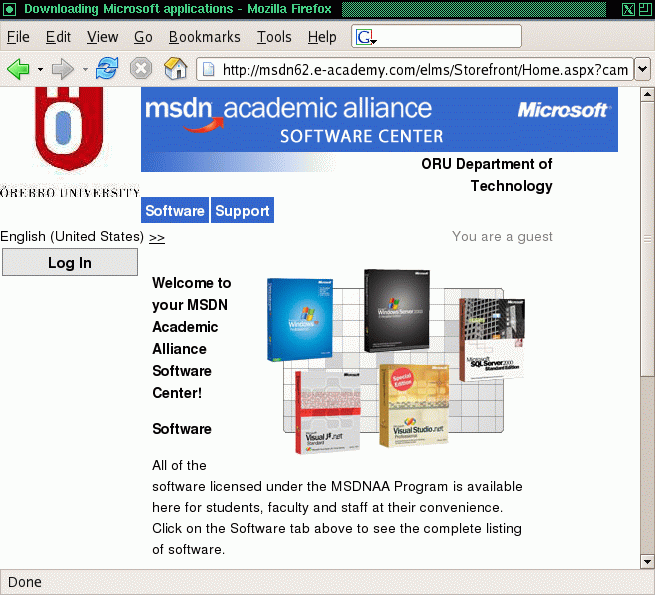Click the SQL Server 2000 box image
The image size is (655, 595).
pyautogui.click(x=492, y=339)
